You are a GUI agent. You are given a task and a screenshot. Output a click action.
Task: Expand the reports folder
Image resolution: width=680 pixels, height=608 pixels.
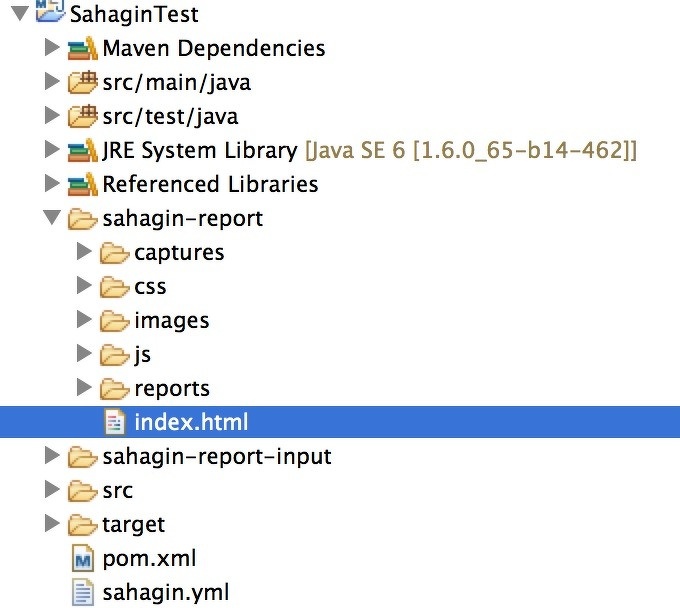[x=84, y=388]
